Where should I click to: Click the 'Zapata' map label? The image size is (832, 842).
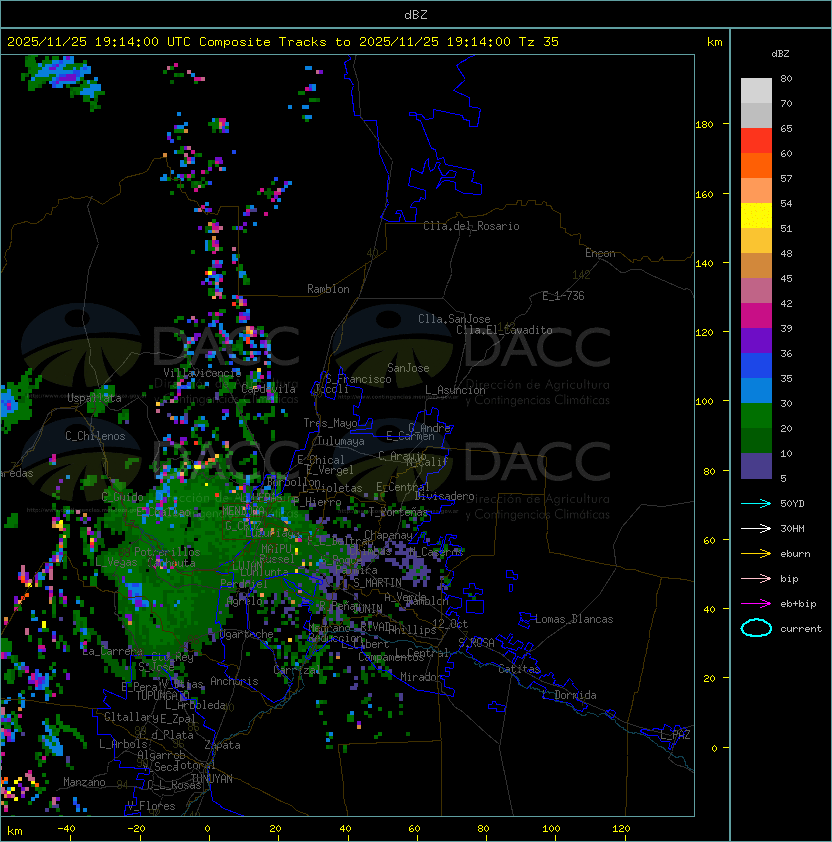222,745
